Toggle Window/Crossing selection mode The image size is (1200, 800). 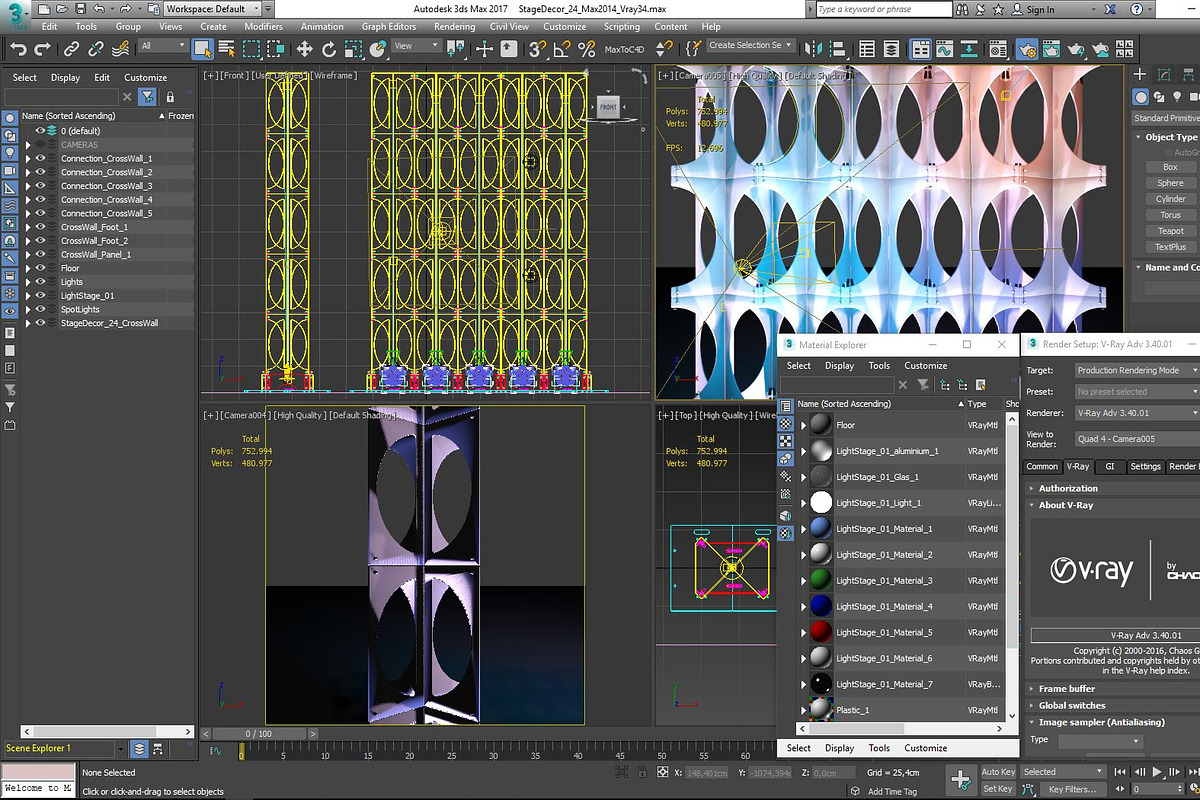[x=276, y=48]
